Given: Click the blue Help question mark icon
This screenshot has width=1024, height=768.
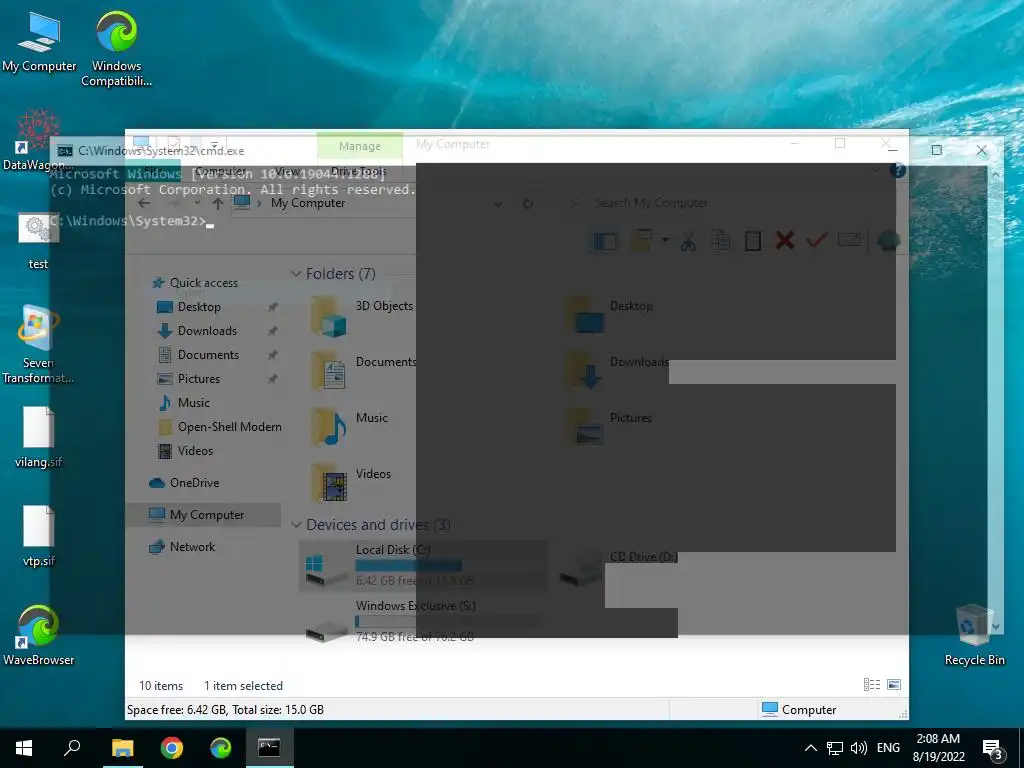Looking at the screenshot, I should pyautogui.click(x=898, y=171).
